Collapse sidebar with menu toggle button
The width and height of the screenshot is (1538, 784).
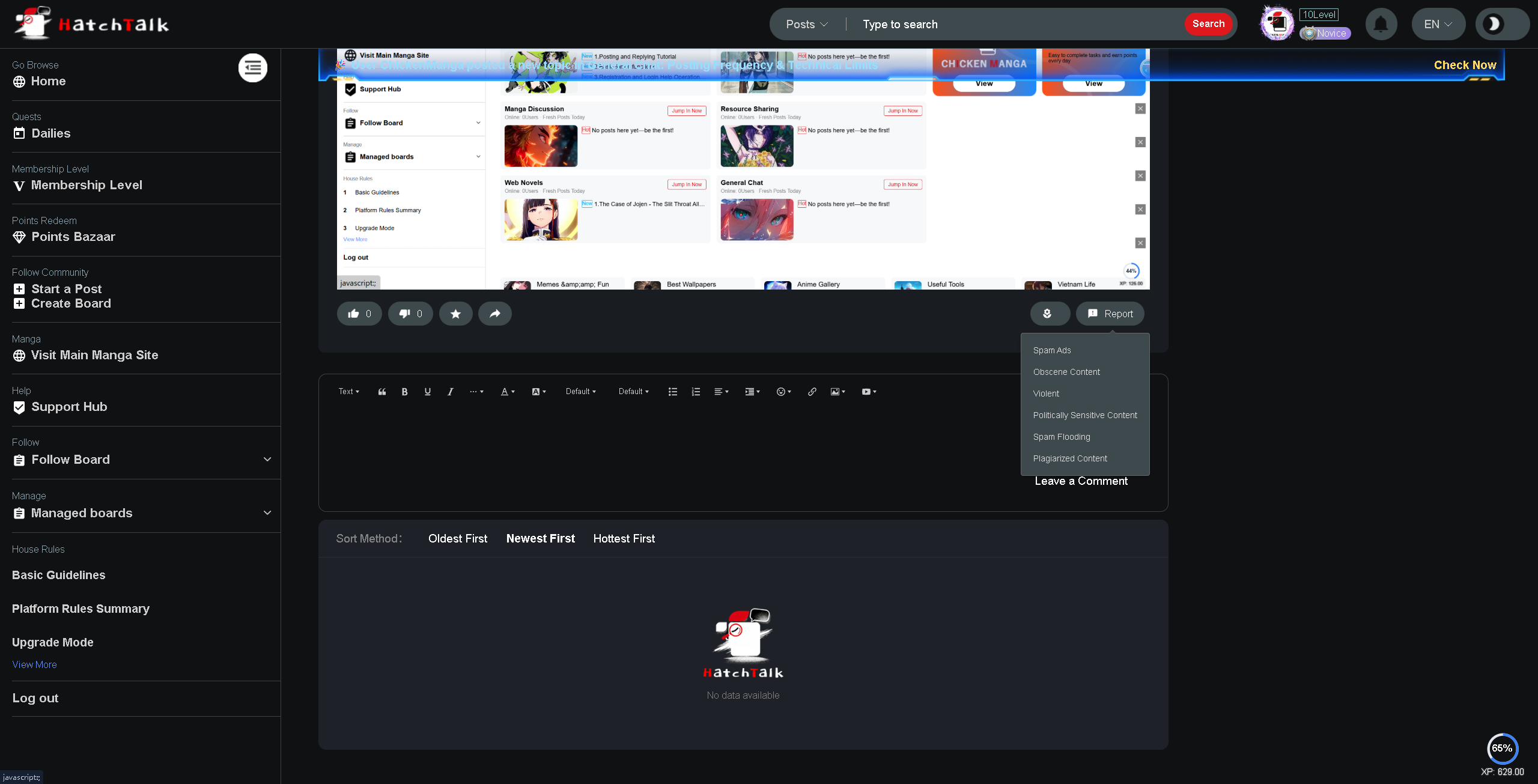point(253,68)
